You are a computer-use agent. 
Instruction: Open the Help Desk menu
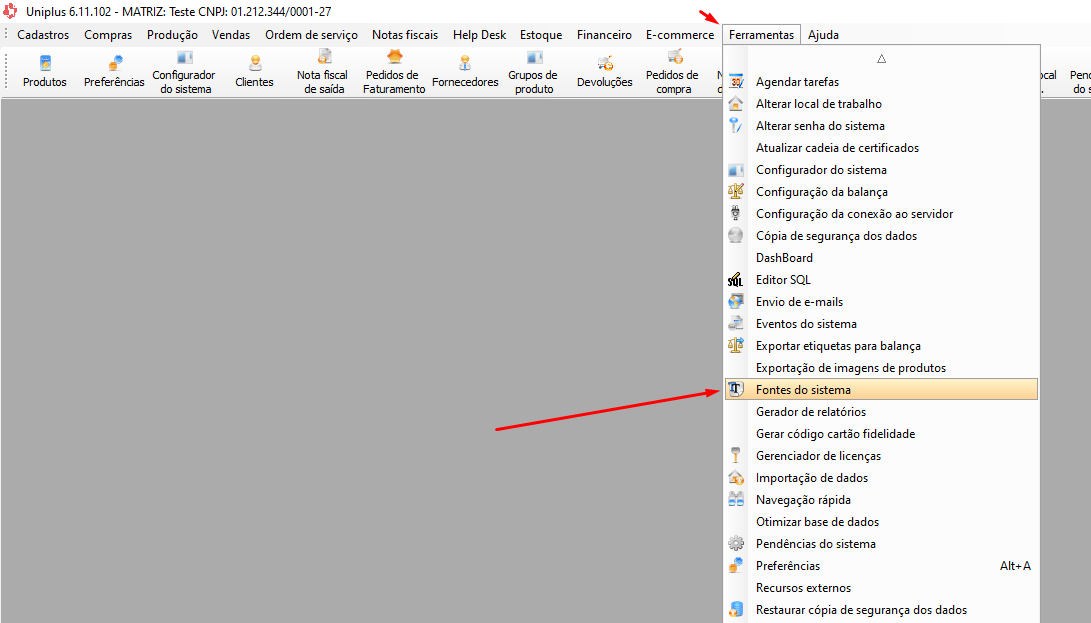point(479,35)
